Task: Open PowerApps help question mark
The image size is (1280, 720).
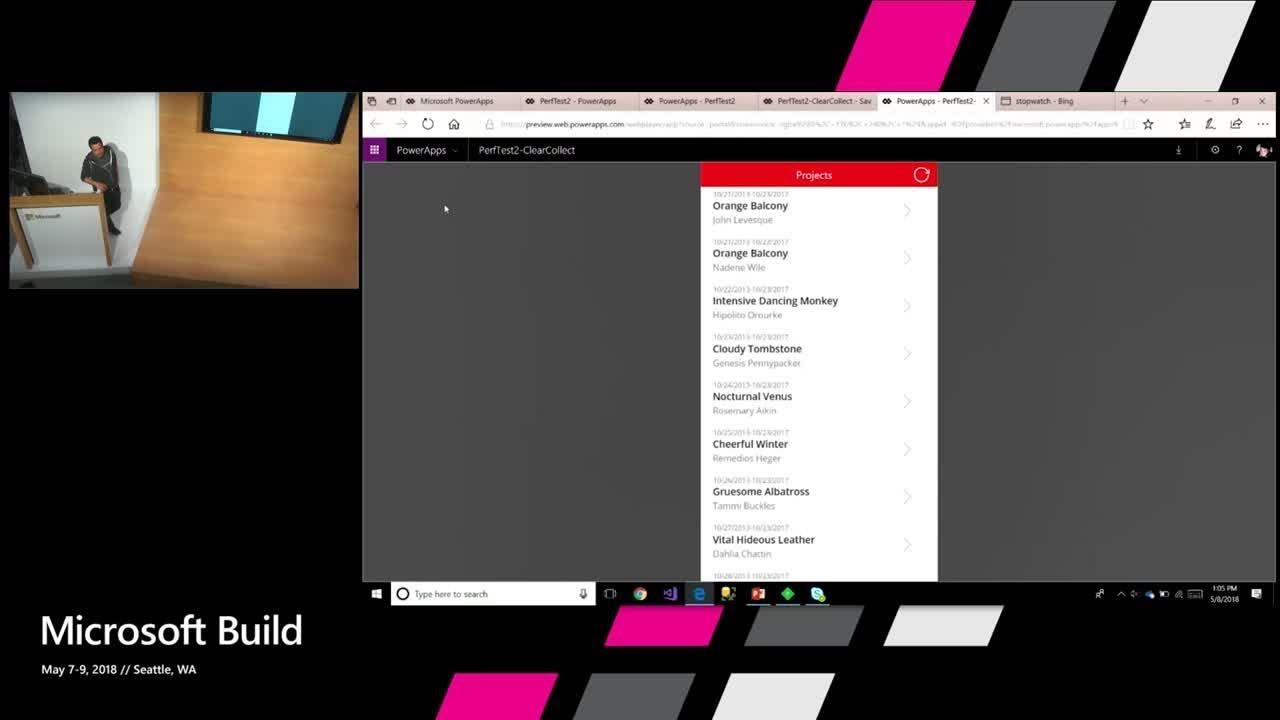Action: point(1239,150)
